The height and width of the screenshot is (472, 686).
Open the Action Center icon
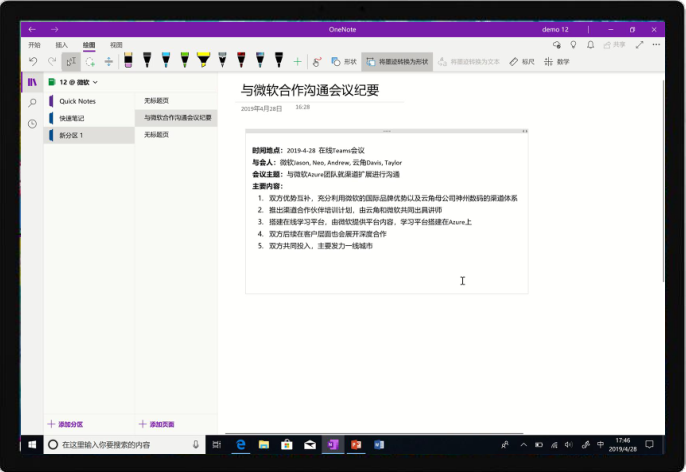tap(650, 444)
